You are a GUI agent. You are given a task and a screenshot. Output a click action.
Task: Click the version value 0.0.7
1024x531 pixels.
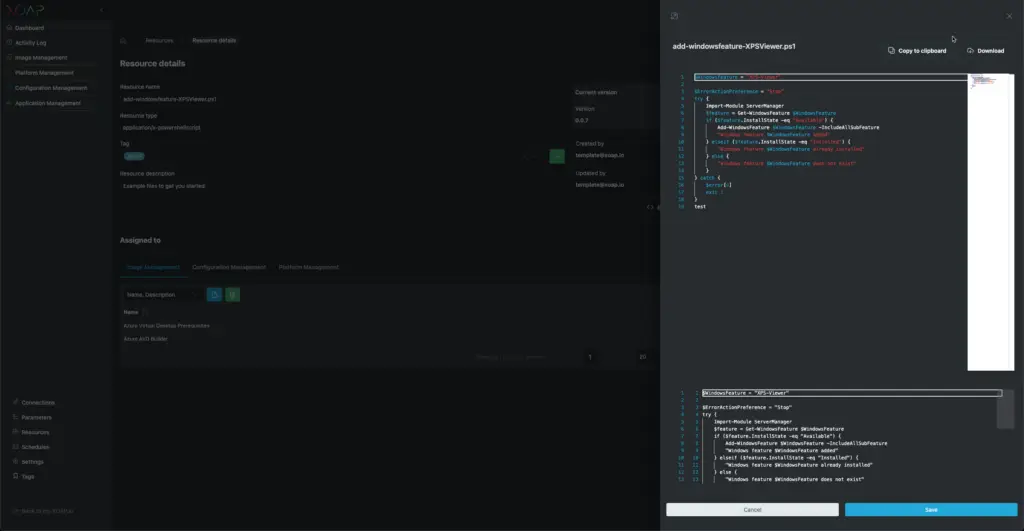click(x=582, y=121)
